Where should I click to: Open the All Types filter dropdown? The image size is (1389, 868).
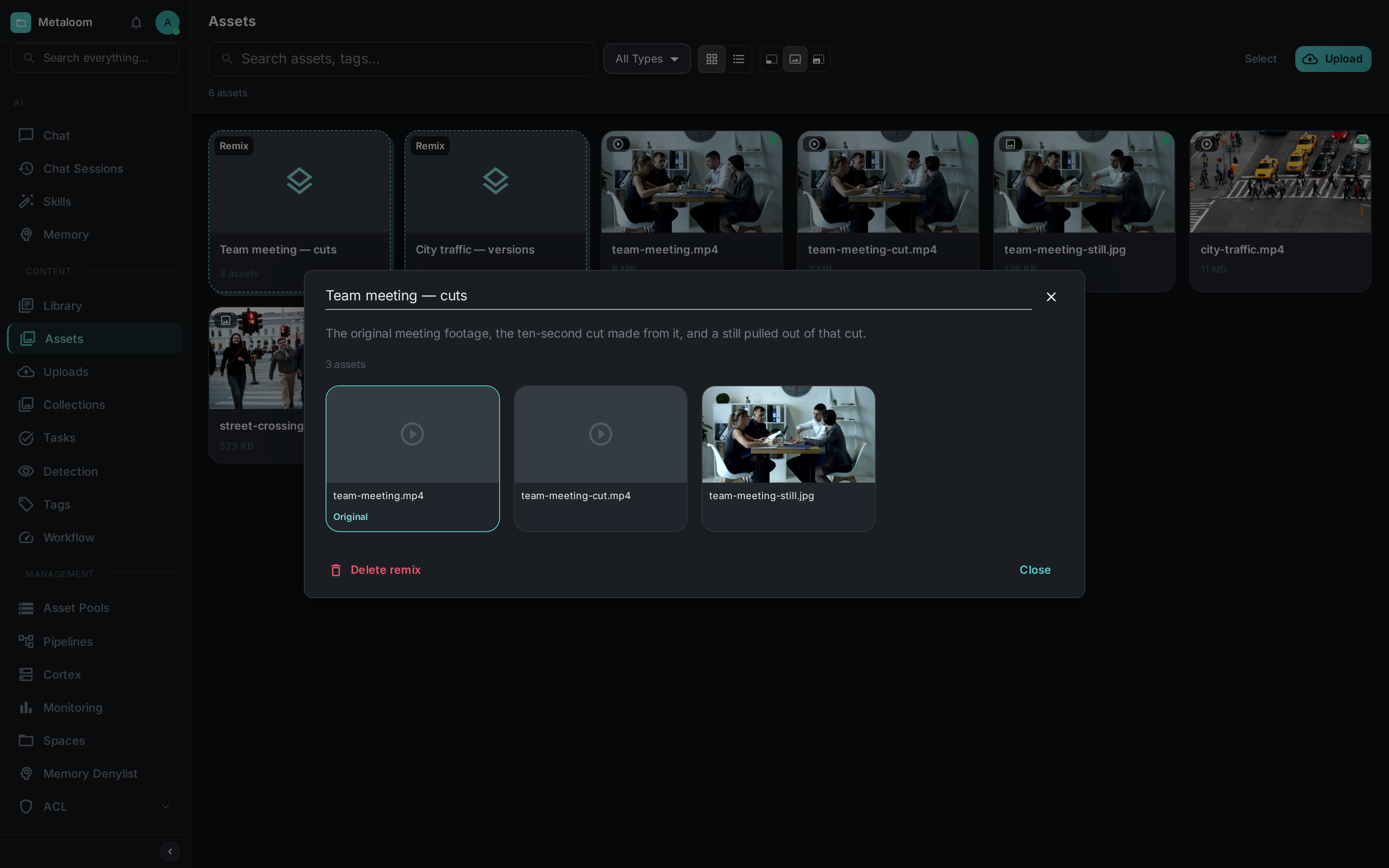click(x=647, y=59)
